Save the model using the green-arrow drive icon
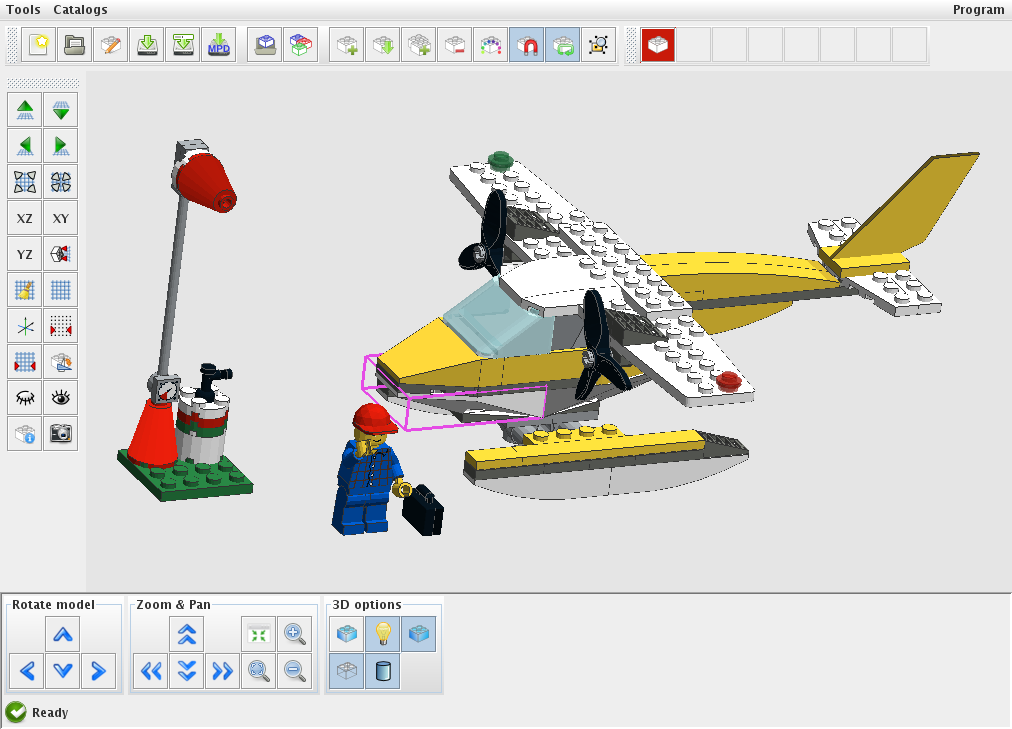Image resolution: width=1012 pixels, height=729 pixels. coord(147,45)
